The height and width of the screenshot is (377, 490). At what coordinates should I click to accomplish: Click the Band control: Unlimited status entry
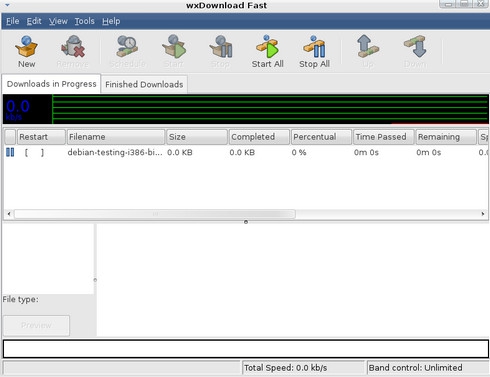[428, 368]
